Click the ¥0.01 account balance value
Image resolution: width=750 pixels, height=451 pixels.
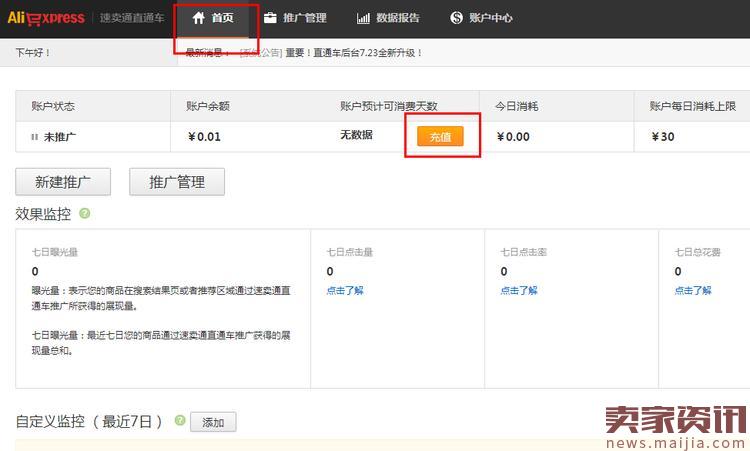point(204,137)
